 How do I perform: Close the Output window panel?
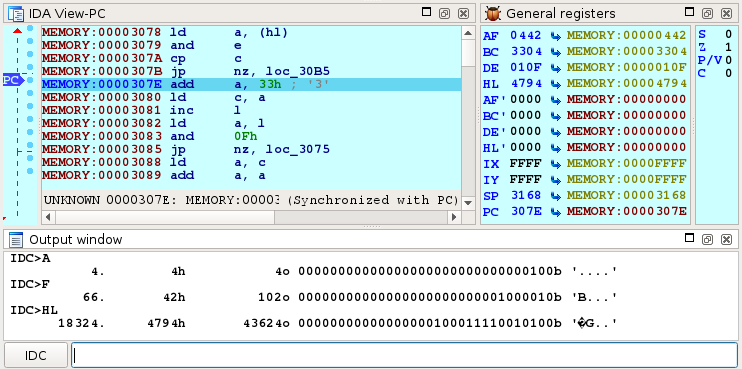[726, 239]
